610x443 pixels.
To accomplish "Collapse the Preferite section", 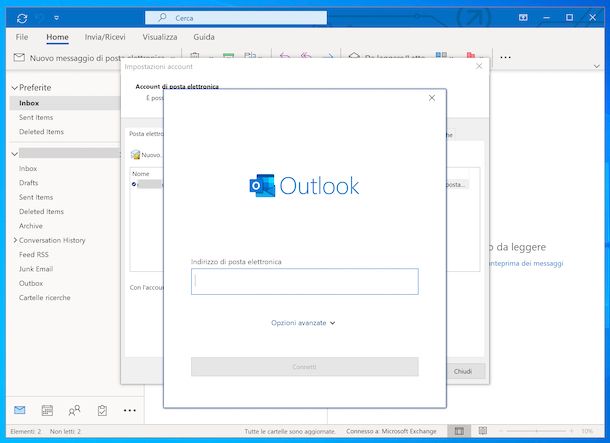I will point(14,88).
